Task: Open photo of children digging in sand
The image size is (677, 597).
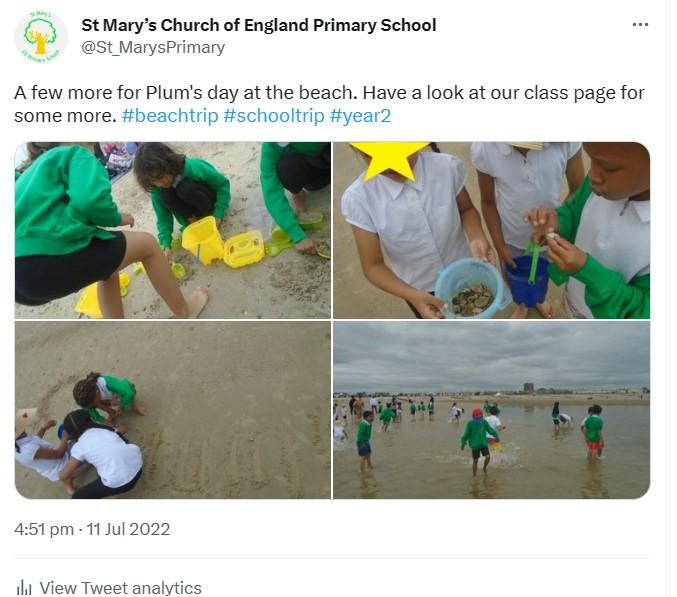Action: click(172, 230)
